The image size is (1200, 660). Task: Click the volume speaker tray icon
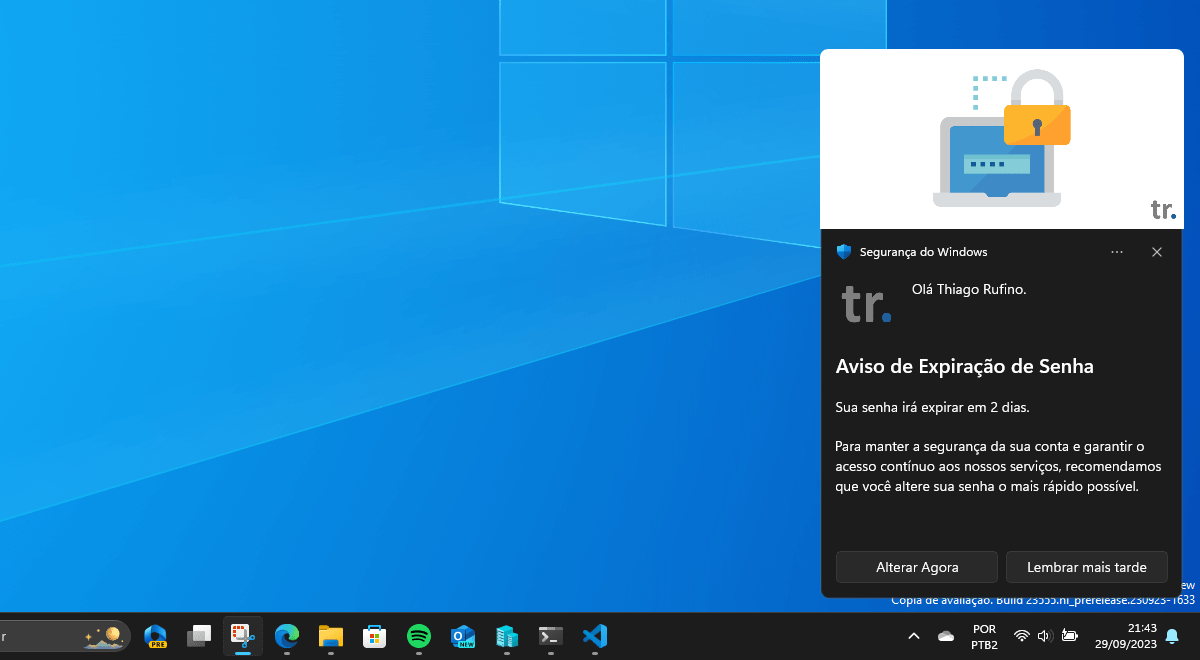[x=1045, y=636]
